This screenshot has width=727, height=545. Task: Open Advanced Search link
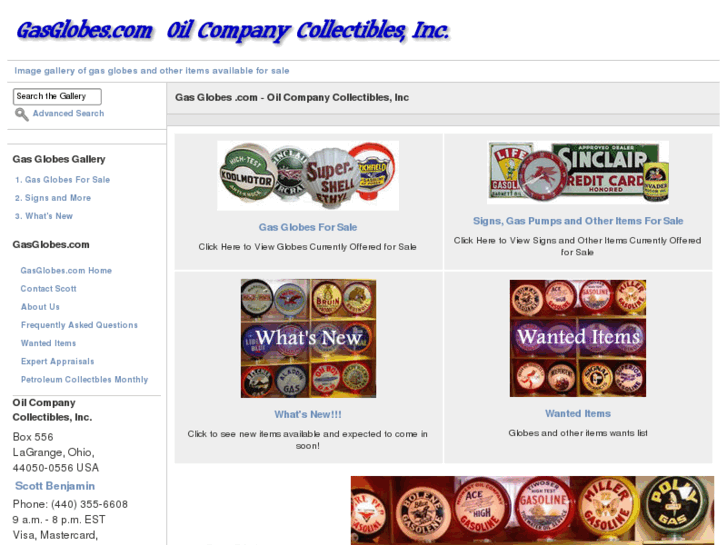click(68, 113)
